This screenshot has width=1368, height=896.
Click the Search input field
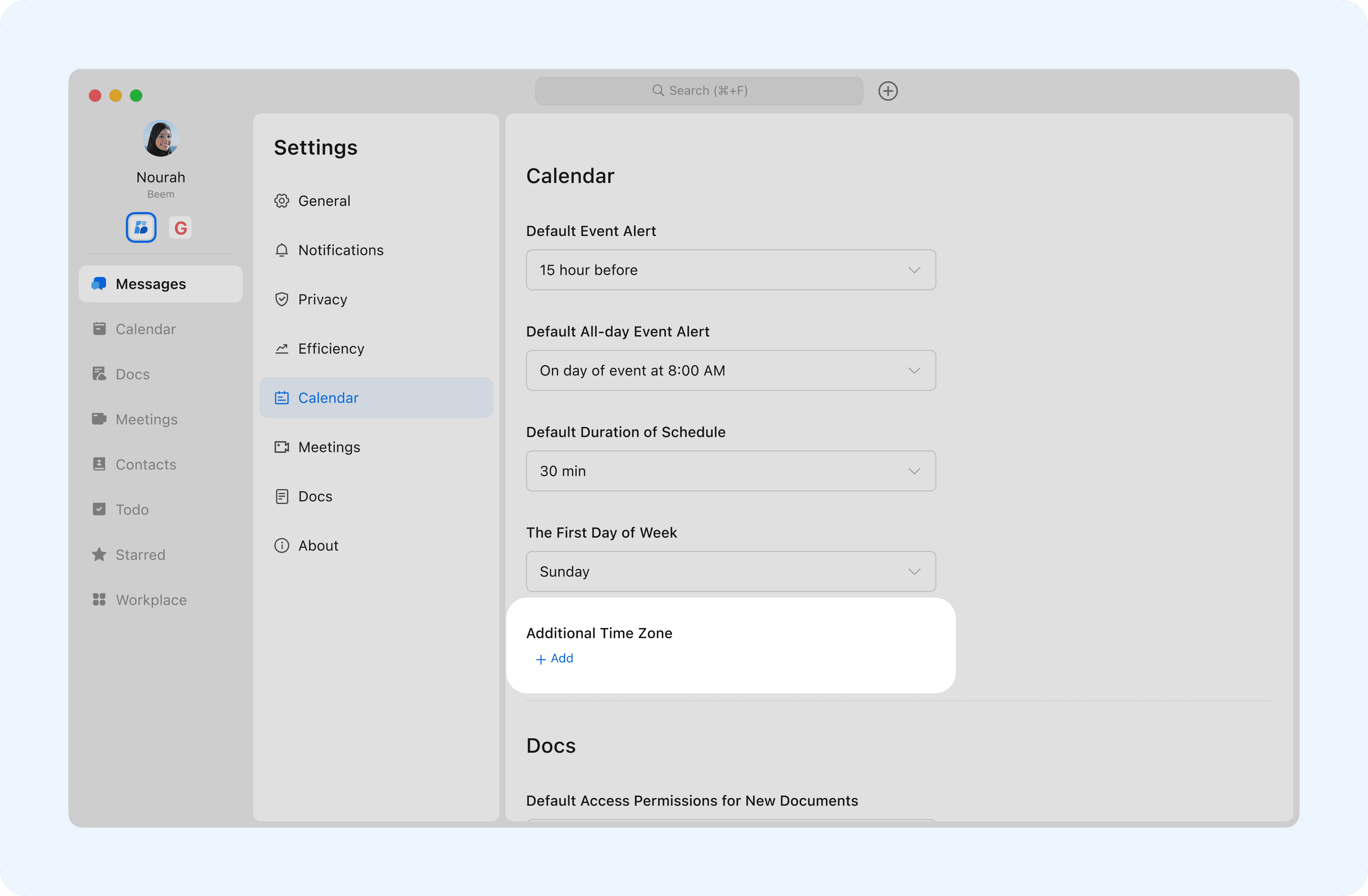(699, 91)
